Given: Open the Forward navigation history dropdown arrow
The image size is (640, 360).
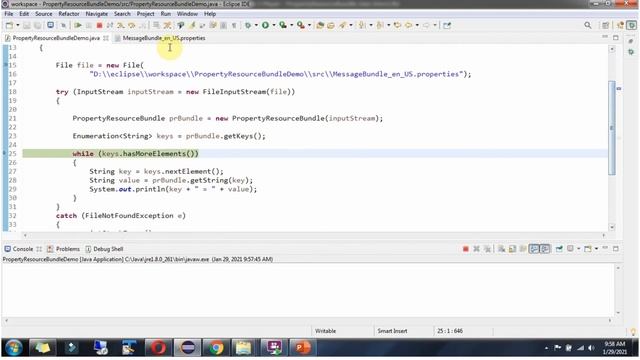Looking at the screenshot, I should pyautogui.click(x=435, y=25).
